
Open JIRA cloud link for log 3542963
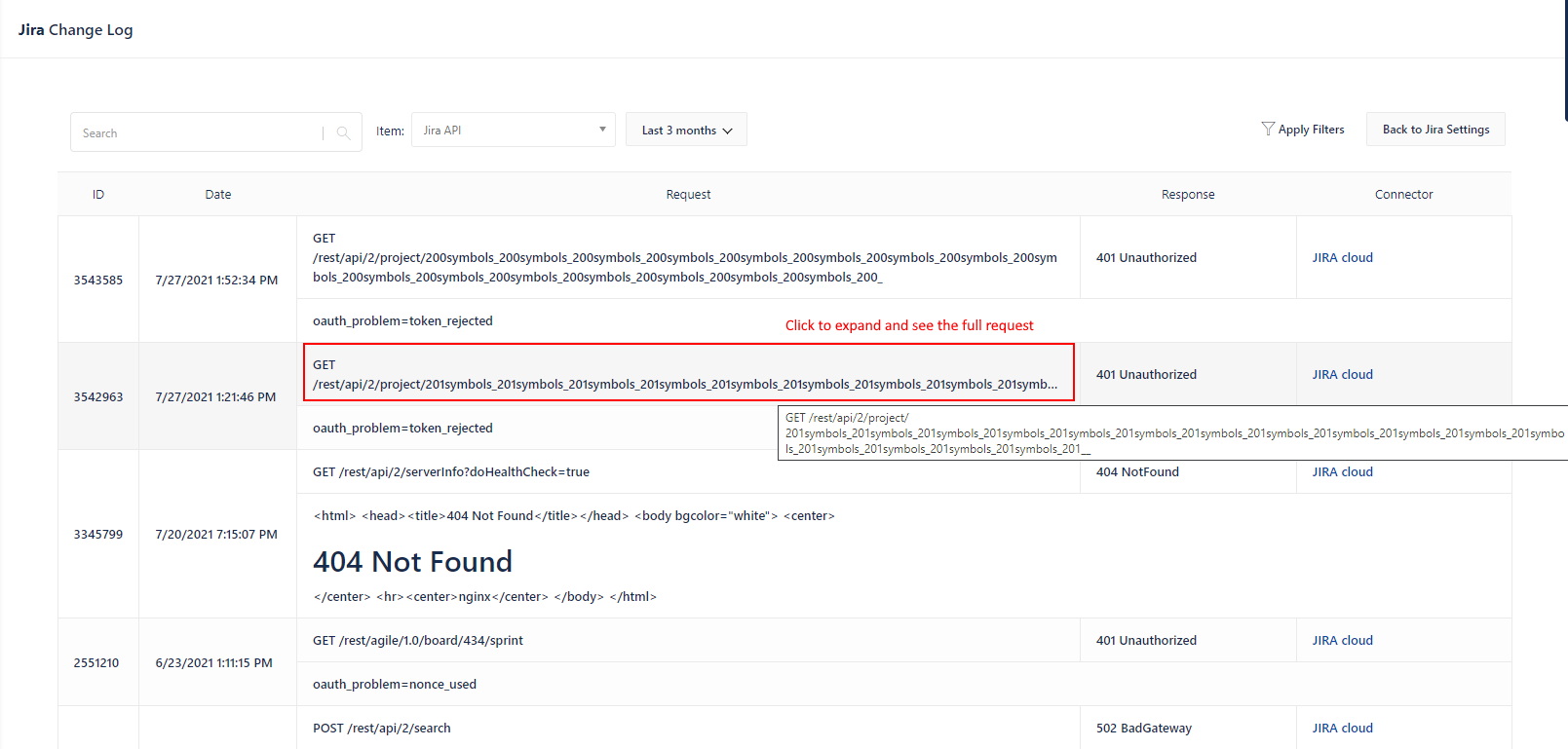tap(1342, 374)
